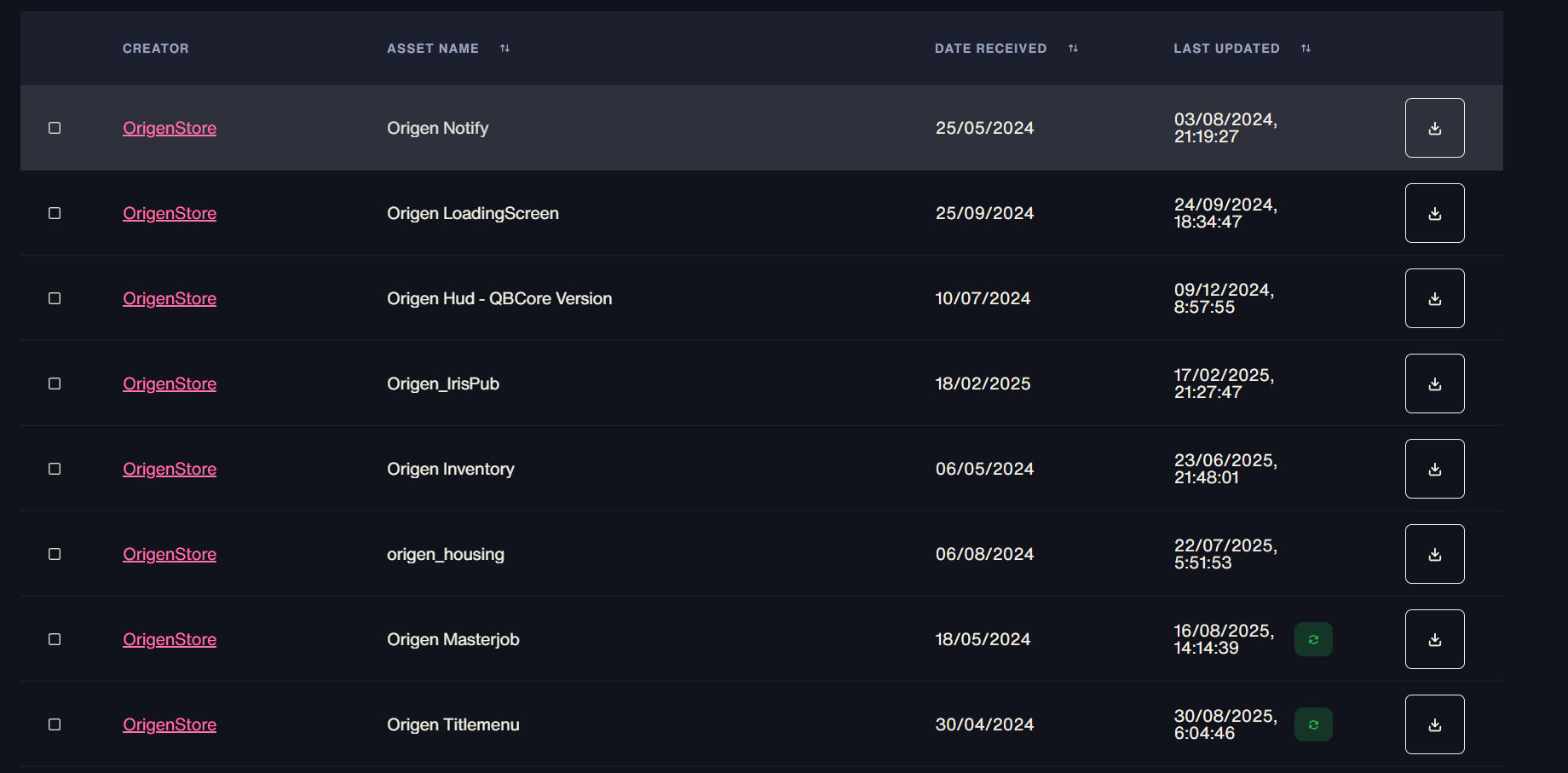Viewport: 1568px width, 773px height.
Task: Click last updated 16/08/2025, 14:14:39
Action: [1224, 639]
